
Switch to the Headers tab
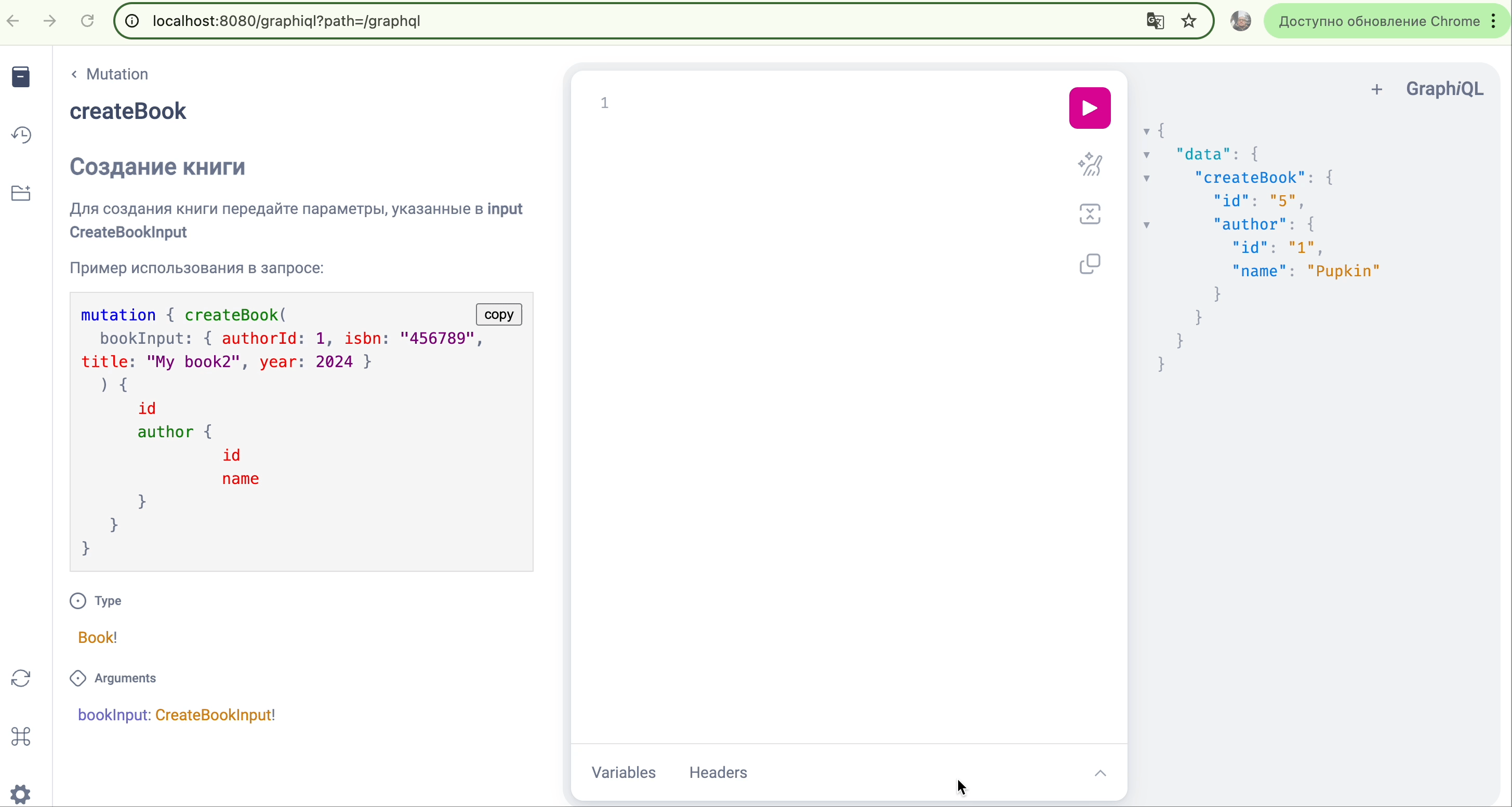(x=718, y=772)
